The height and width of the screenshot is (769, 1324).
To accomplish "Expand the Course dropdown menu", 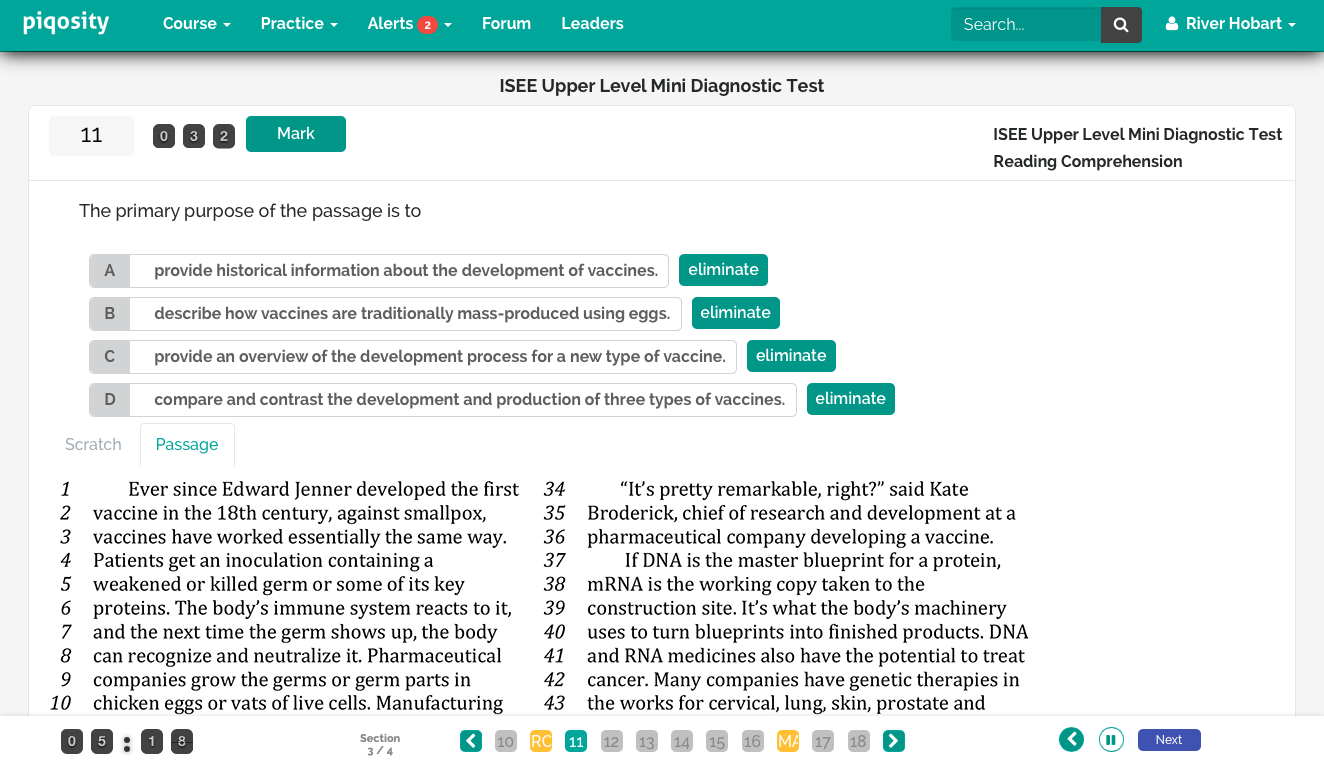I will point(196,24).
